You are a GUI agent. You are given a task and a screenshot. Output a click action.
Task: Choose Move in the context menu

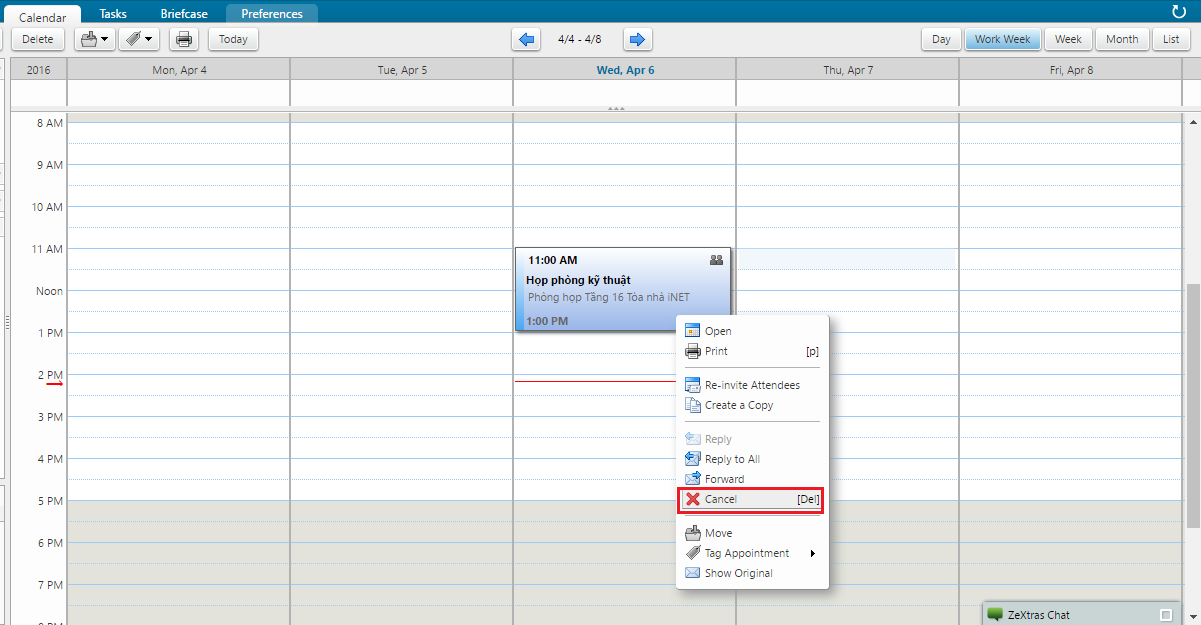click(753, 533)
